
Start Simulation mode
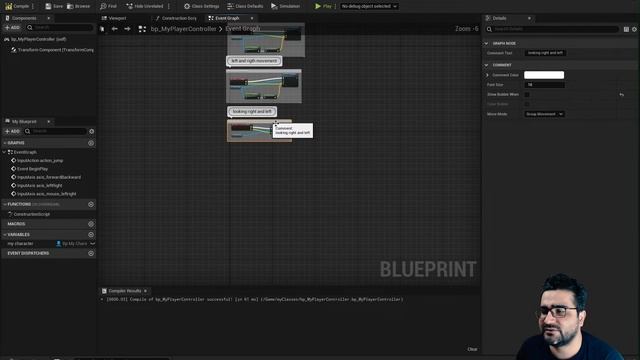[x=286, y=6]
